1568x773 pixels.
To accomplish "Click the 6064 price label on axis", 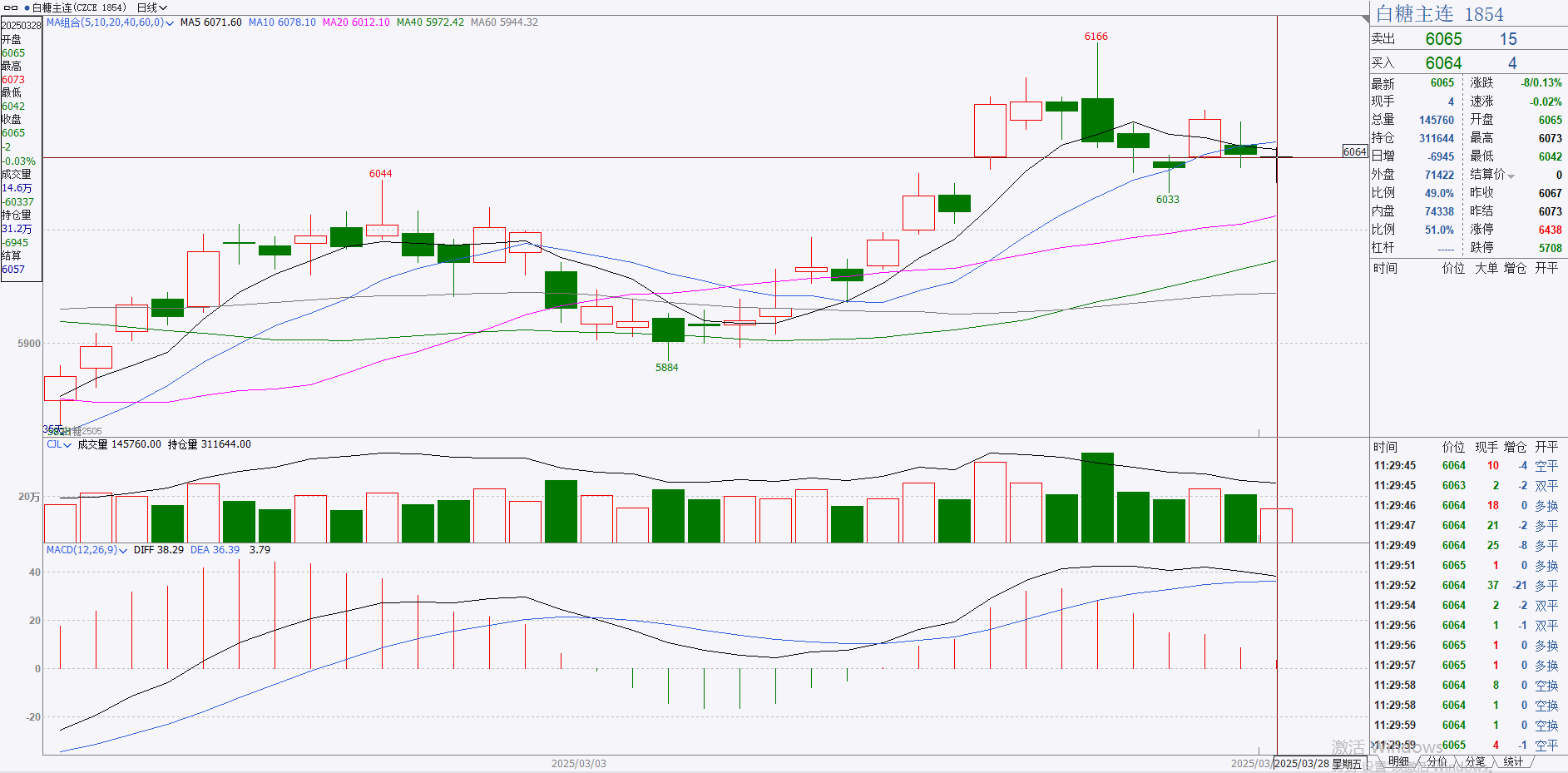I will (x=1354, y=151).
